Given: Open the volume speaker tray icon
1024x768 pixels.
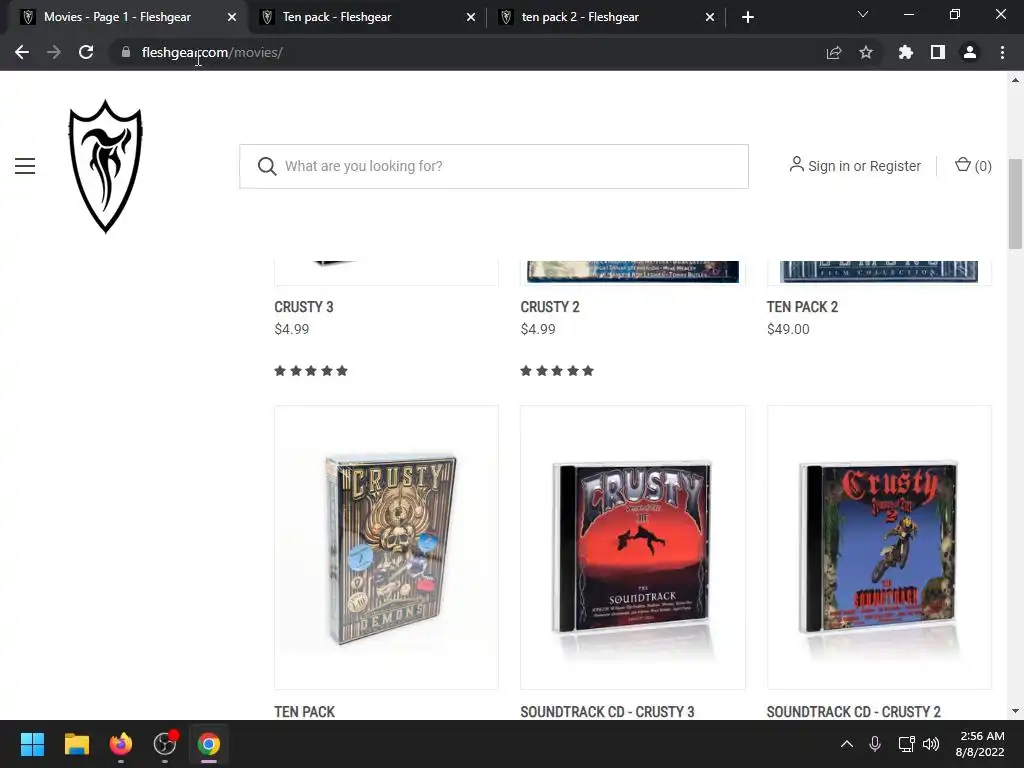Looking at the screenshot, I should [931, 744].
